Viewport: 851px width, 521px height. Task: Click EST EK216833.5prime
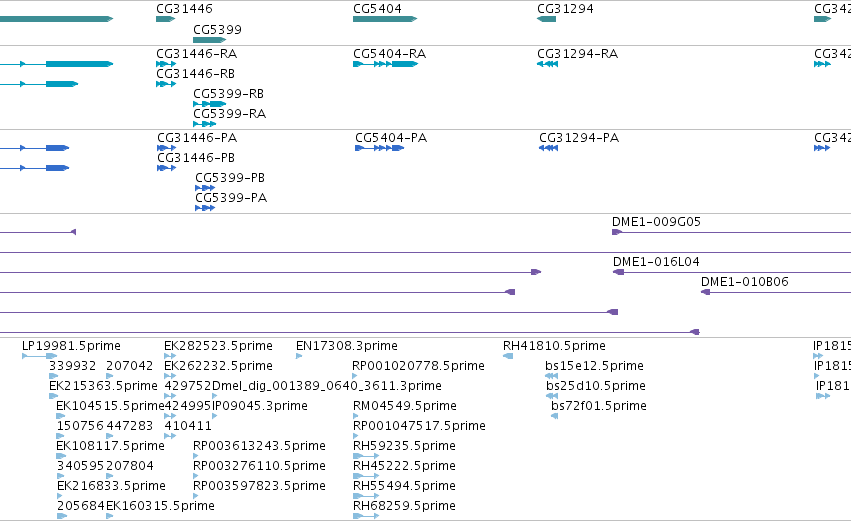111,486
